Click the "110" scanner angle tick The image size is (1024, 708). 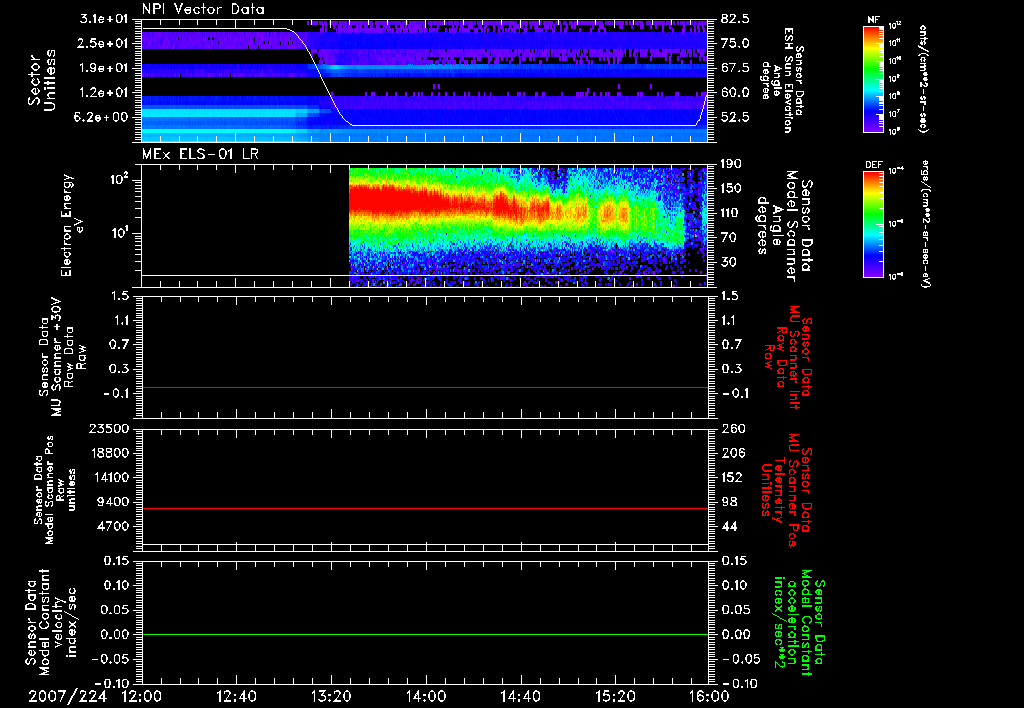[x=731, y=213]
